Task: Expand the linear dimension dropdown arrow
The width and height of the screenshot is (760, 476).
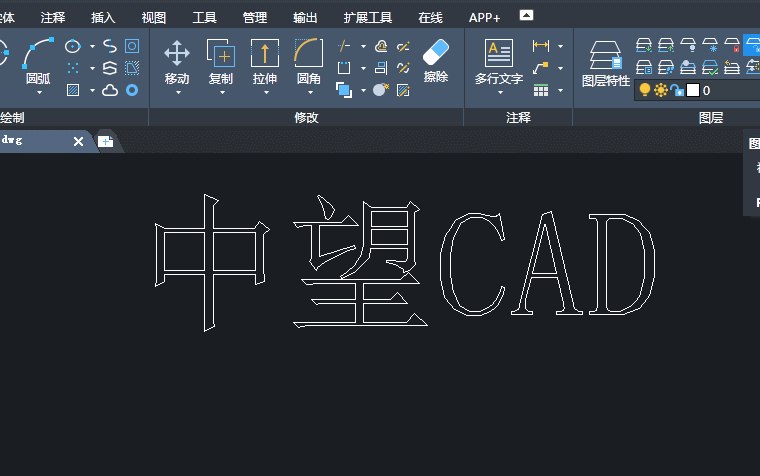Action: pyautogui.click(x=560, y=46)
